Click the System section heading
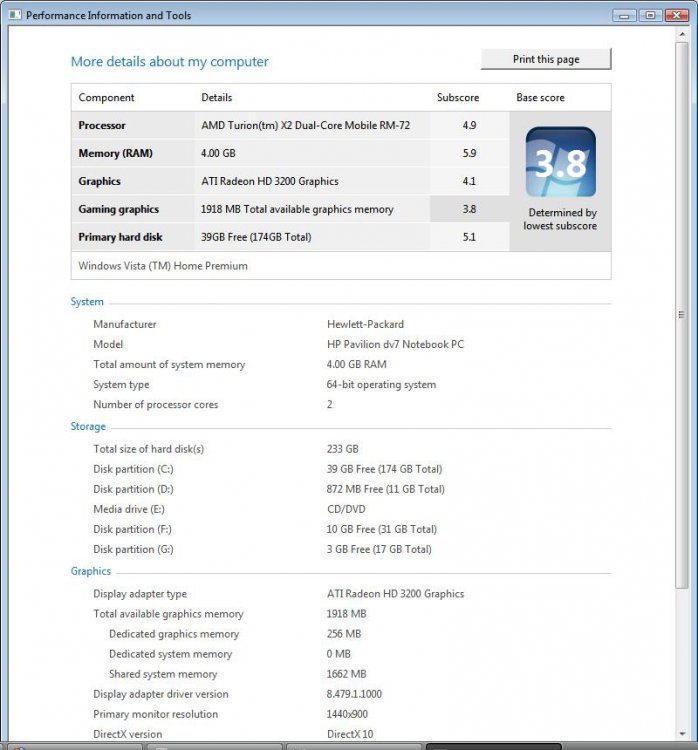This screenshot has height=750, width=698. [87, 302]
